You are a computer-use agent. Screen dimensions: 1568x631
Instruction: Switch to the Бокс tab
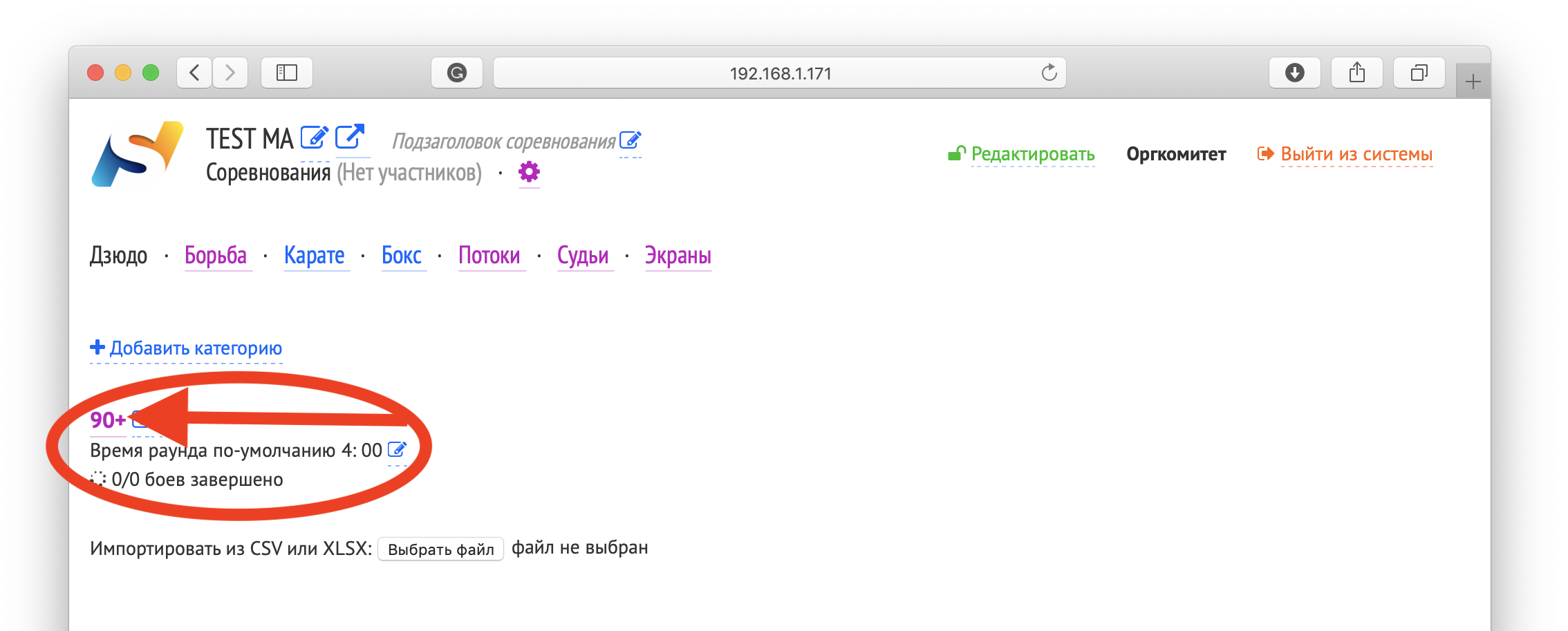[x=402, y=255]
